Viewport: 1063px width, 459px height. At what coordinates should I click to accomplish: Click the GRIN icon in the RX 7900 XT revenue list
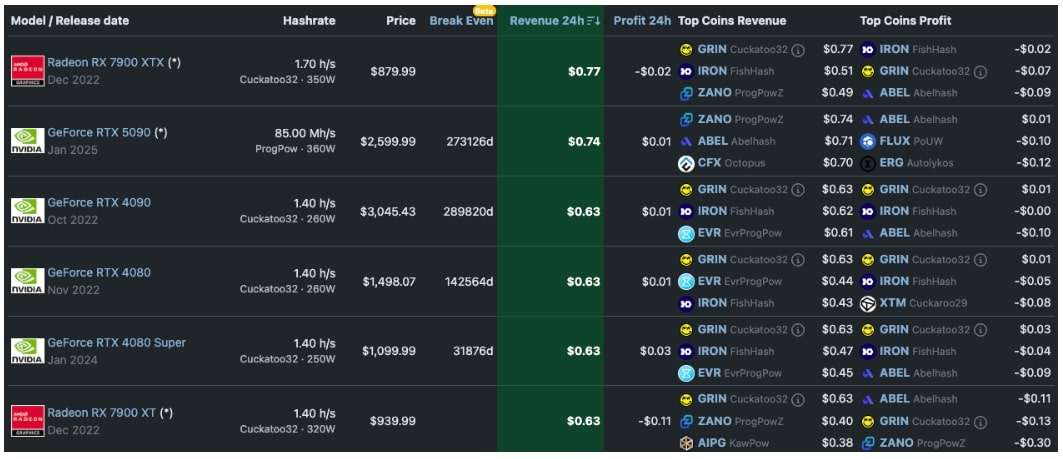[687, 399]
